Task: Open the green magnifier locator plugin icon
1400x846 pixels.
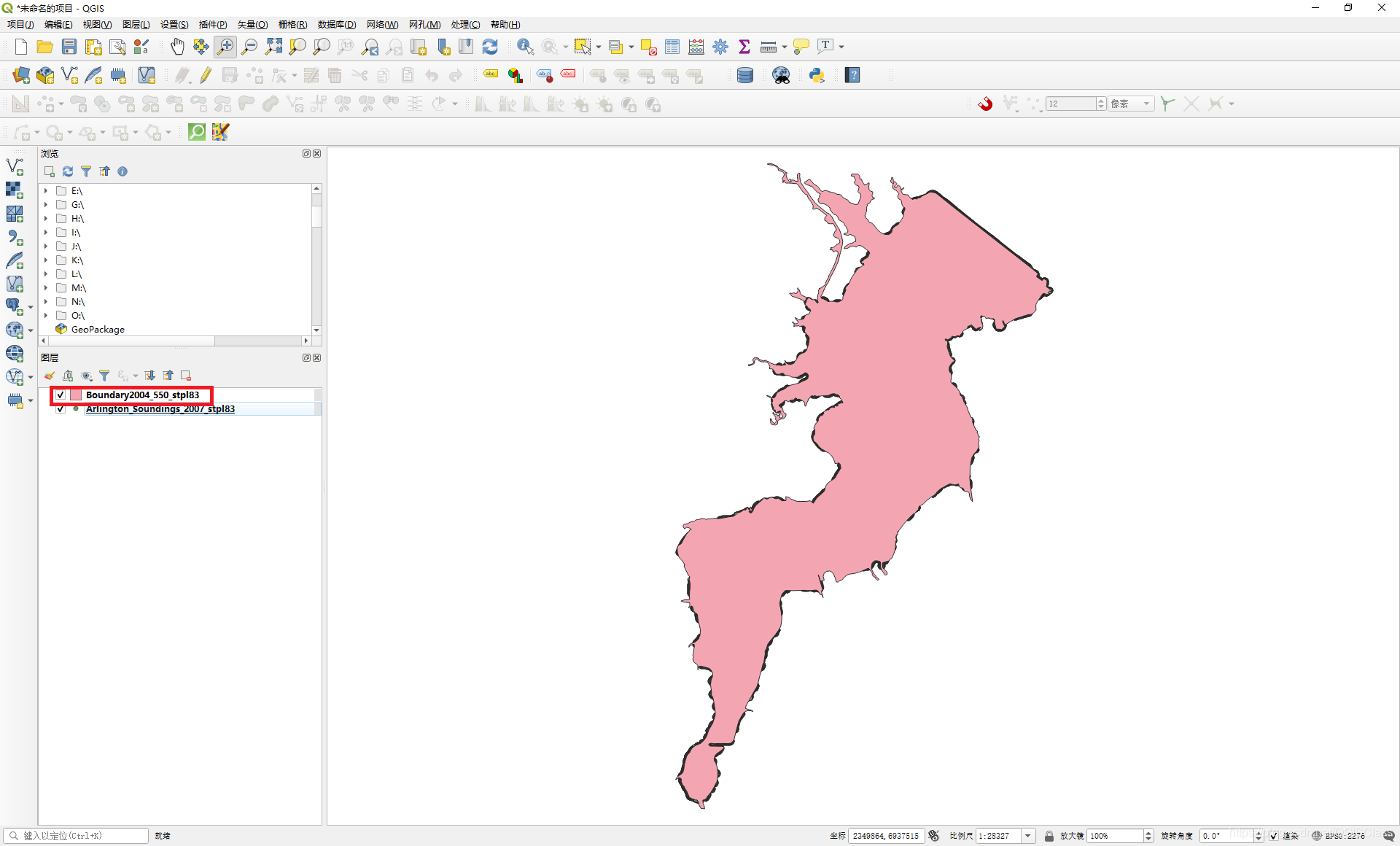Action: (x=197, y=132)
